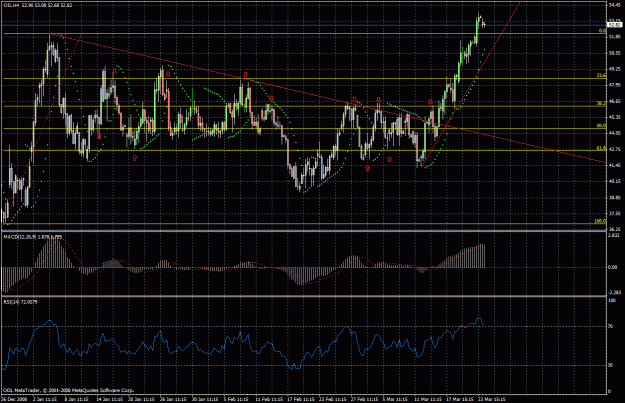
Task: Click the 45.35 price axis value
Action: click(x=614, y=117)
